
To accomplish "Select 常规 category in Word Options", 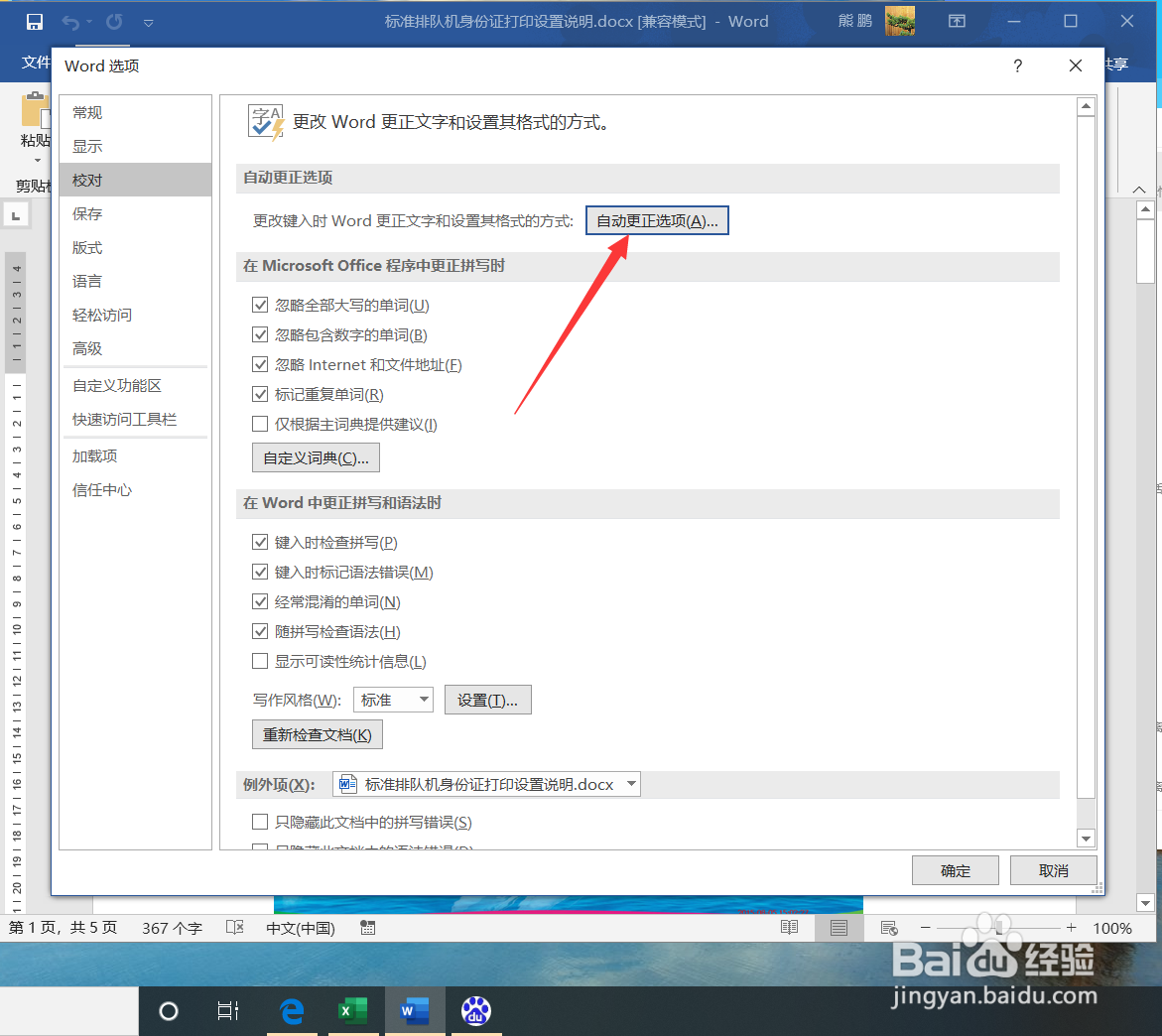I will (136, 113).
